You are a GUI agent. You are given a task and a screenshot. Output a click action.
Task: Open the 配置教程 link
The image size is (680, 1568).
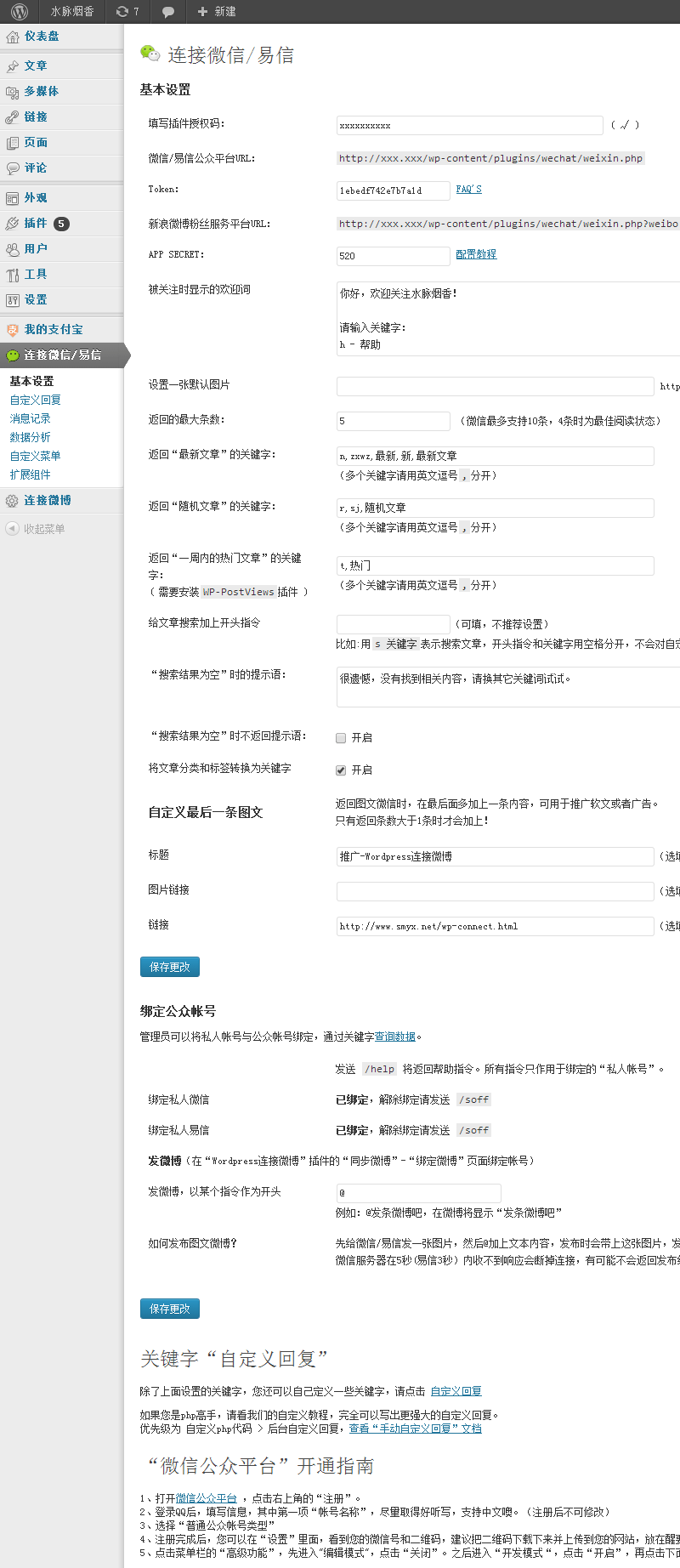tap(476, 254)
